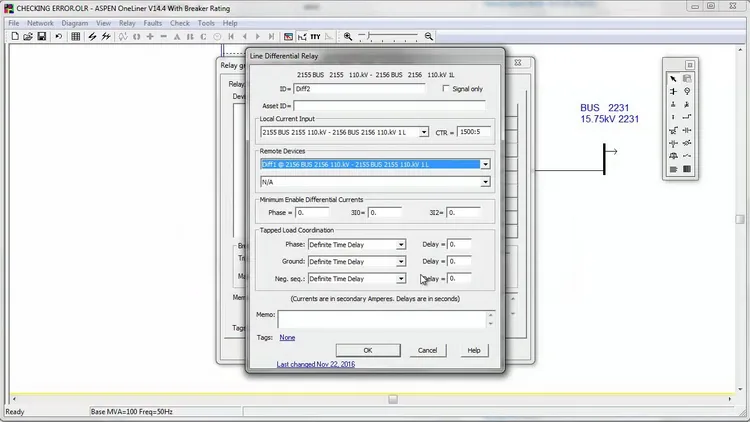The width and height of the screenshot is (750, 422).
Task: Open the Relay menu
Action: click(x=127, y=23)
